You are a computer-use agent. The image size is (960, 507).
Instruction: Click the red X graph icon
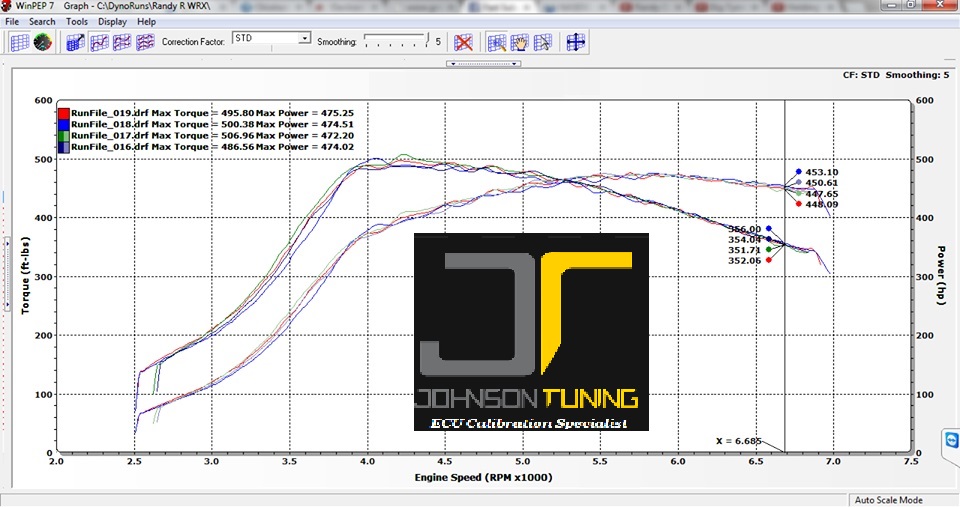coord(463,42)
